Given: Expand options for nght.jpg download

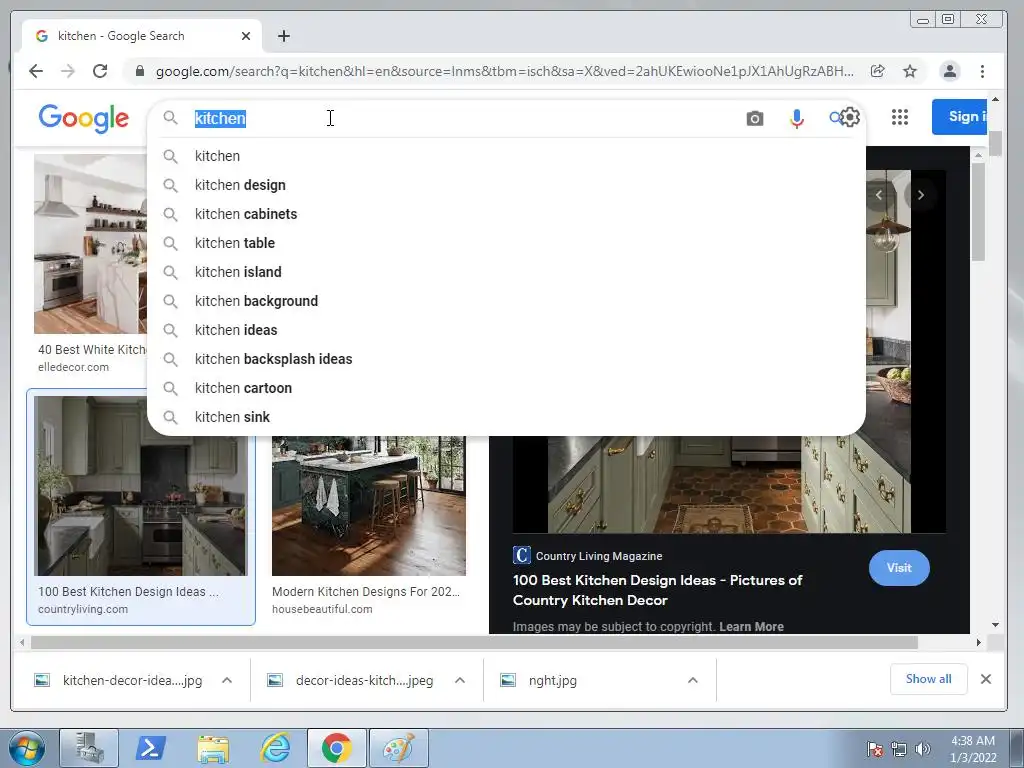Looking at the screenshot, I should pos(693,680).
